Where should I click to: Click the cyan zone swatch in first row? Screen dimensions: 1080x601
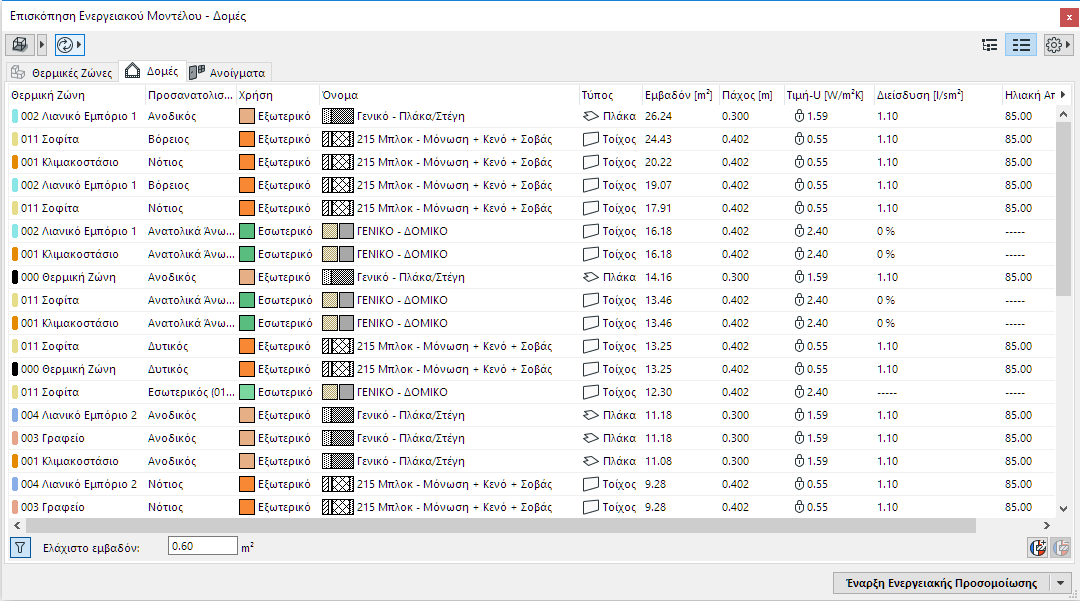pos(15,116)
